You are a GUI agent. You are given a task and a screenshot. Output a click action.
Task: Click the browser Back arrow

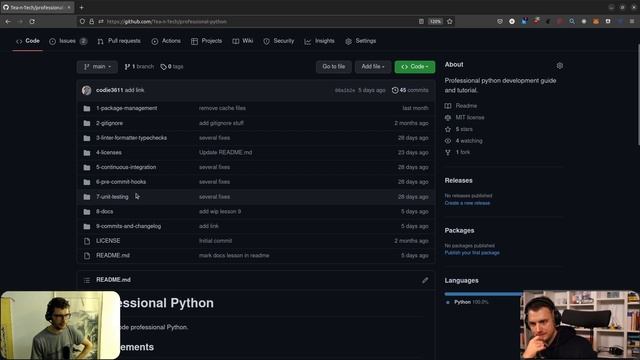point(8,21)
